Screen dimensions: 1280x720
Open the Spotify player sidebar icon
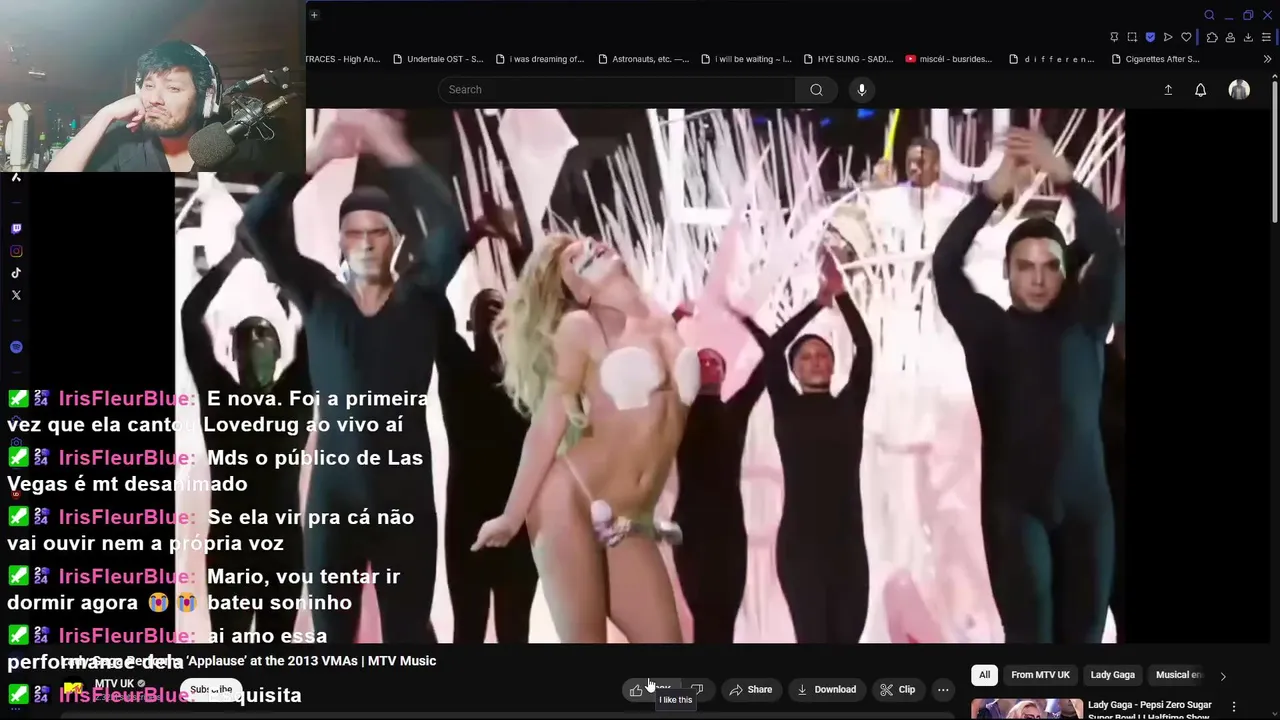click(x=16, y=347)
